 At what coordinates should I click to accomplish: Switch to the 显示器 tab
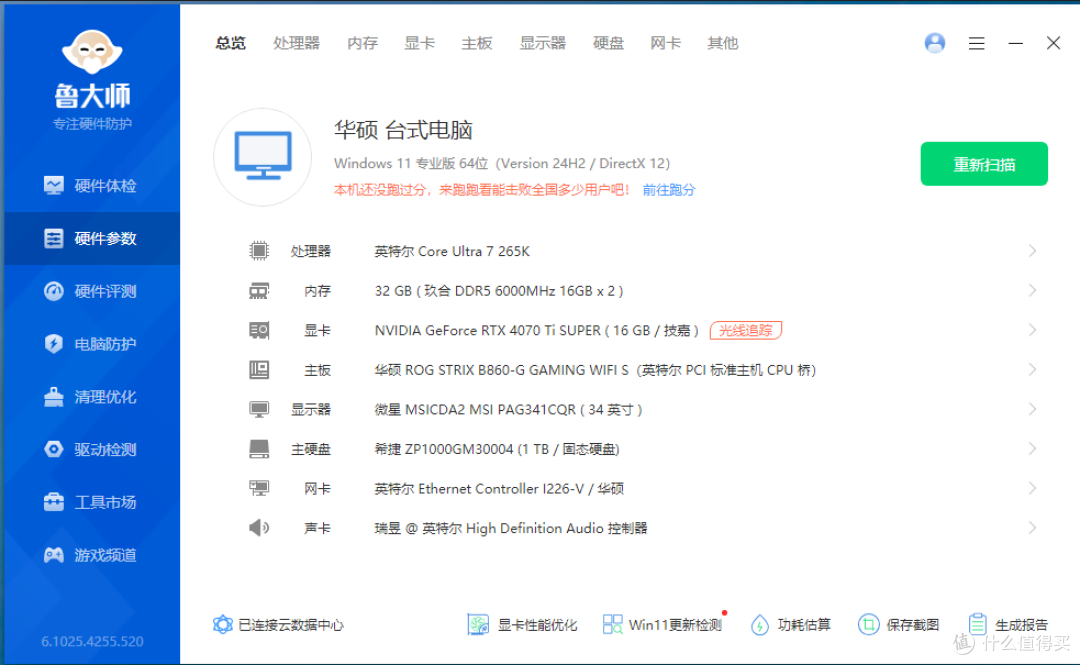coord(542,43)
